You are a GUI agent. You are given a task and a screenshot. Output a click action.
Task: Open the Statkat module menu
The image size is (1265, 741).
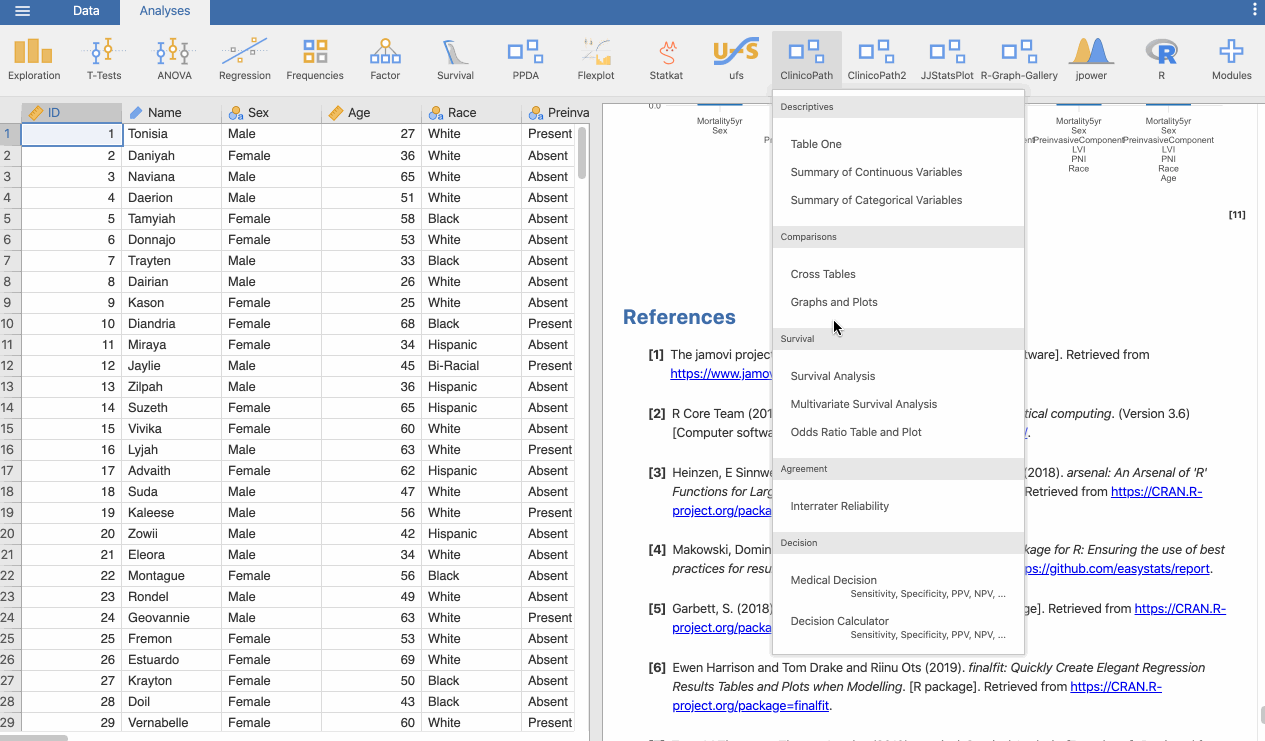[666, 59]
